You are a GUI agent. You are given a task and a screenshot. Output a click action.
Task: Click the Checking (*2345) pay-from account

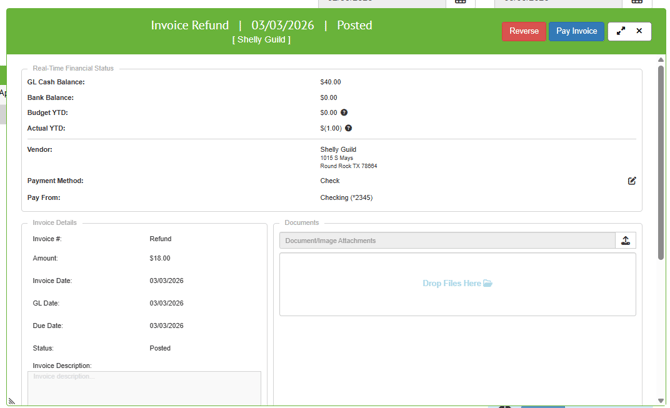tap(346, 198)
